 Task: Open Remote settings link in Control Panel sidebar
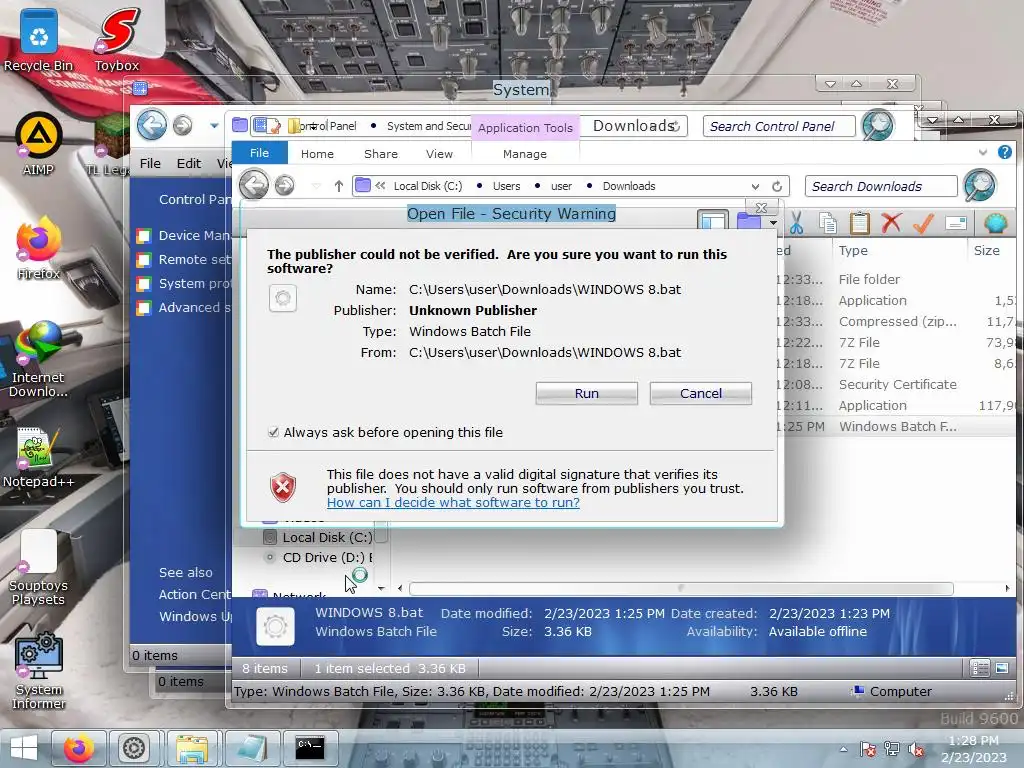coord(195,259)
